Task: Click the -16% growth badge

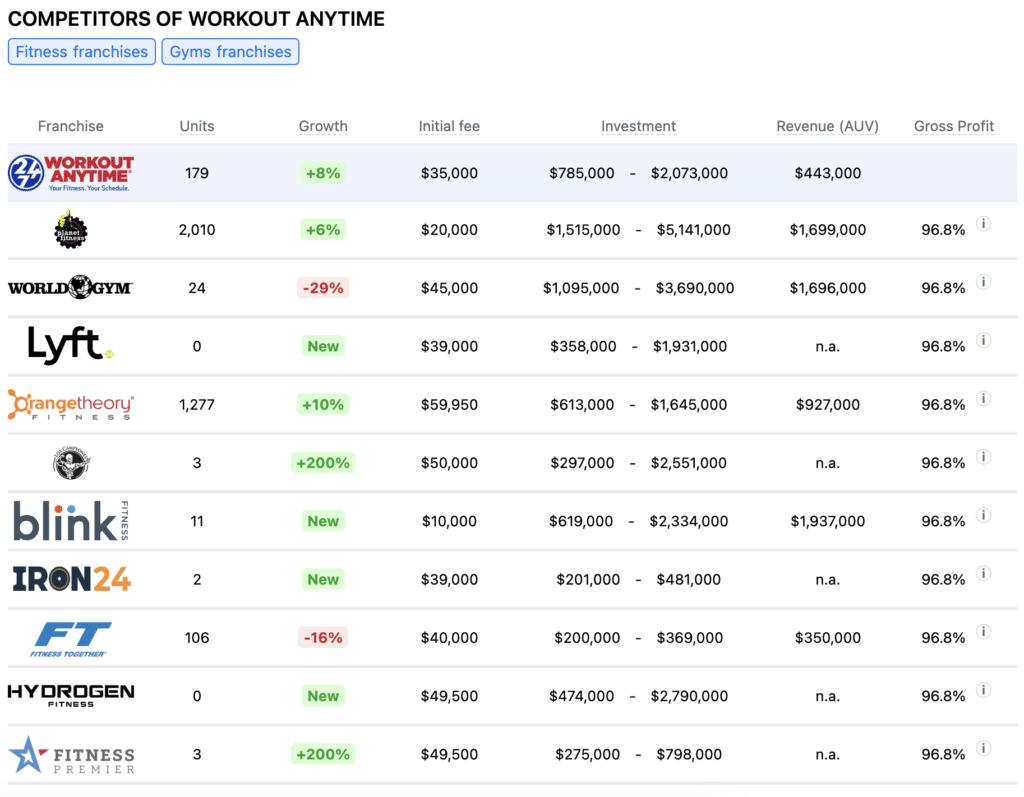Action: (323, 638)
